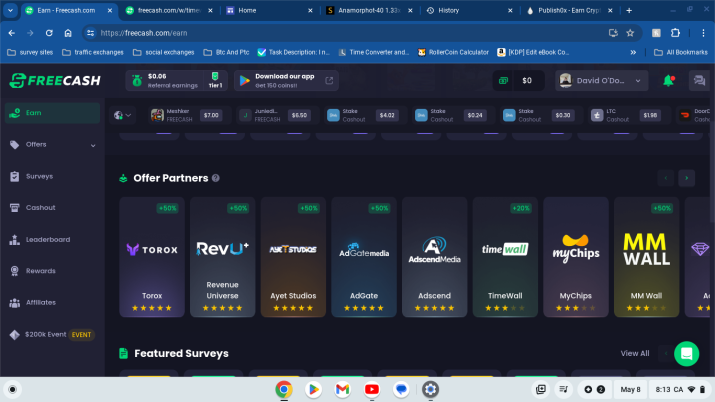Click the Download our app button
715x402 pixels.
pyautogui.click(x=286, y=81)
